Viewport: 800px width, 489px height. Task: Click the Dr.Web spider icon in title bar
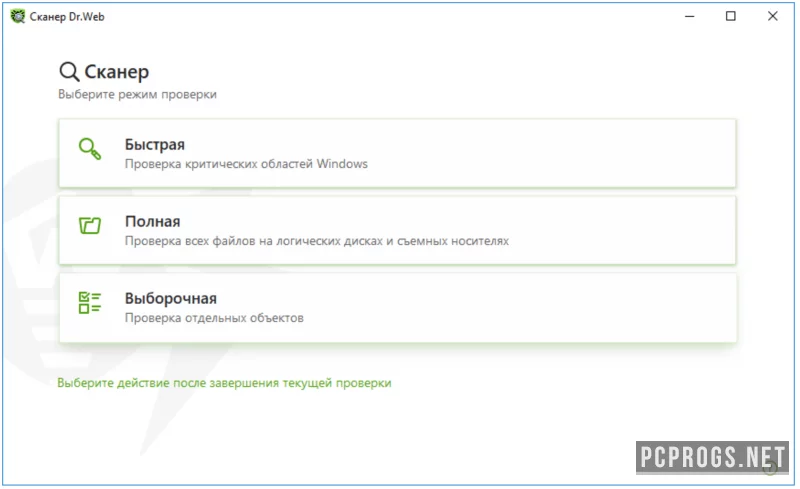[18, 16]
